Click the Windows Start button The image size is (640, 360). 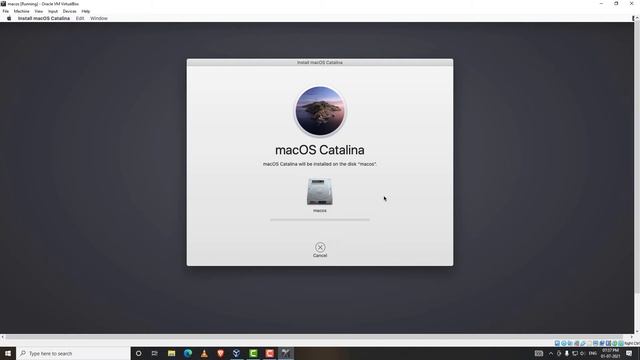[8, 353]
